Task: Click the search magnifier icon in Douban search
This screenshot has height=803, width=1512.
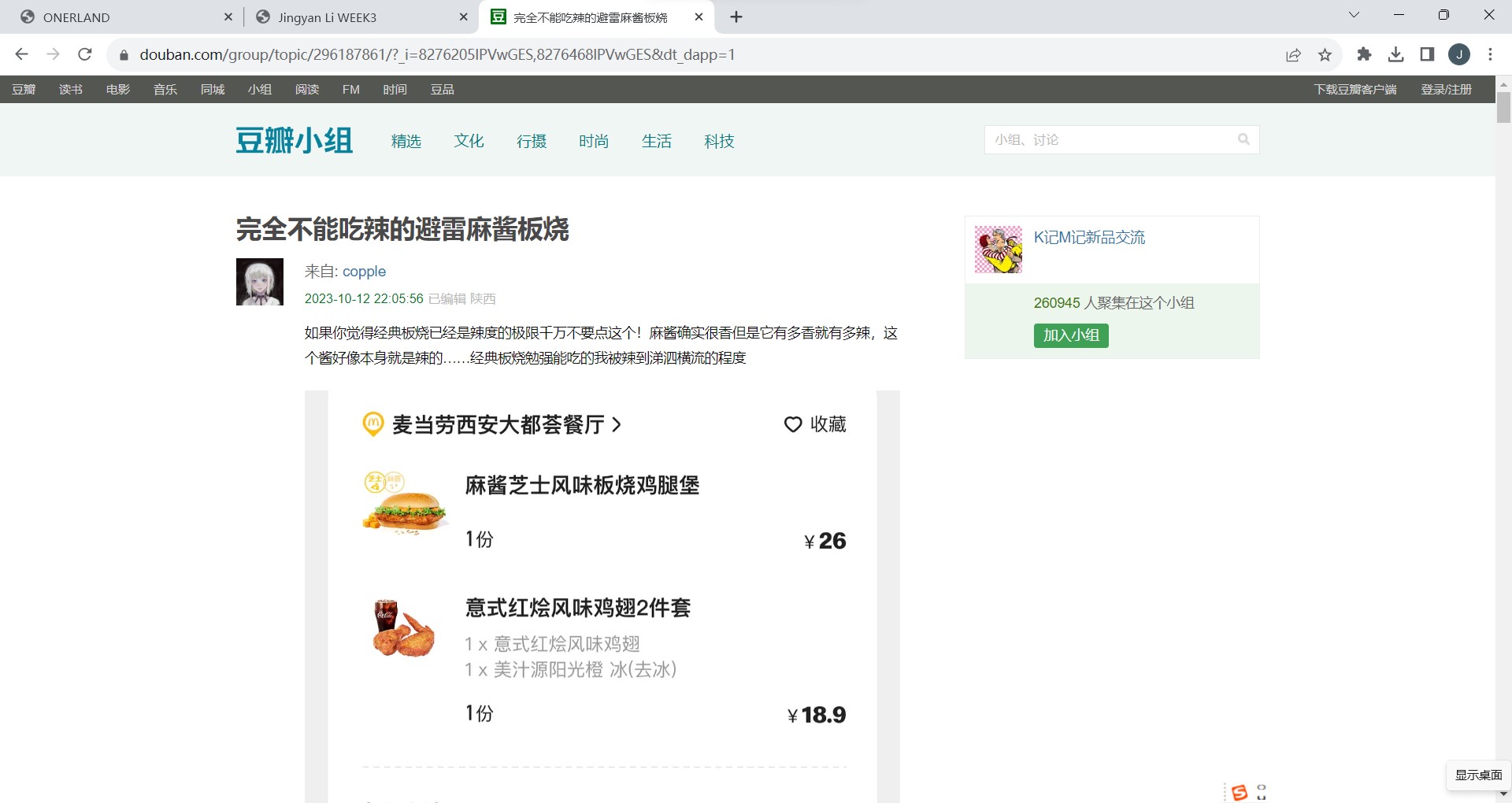Action: 1243,139
